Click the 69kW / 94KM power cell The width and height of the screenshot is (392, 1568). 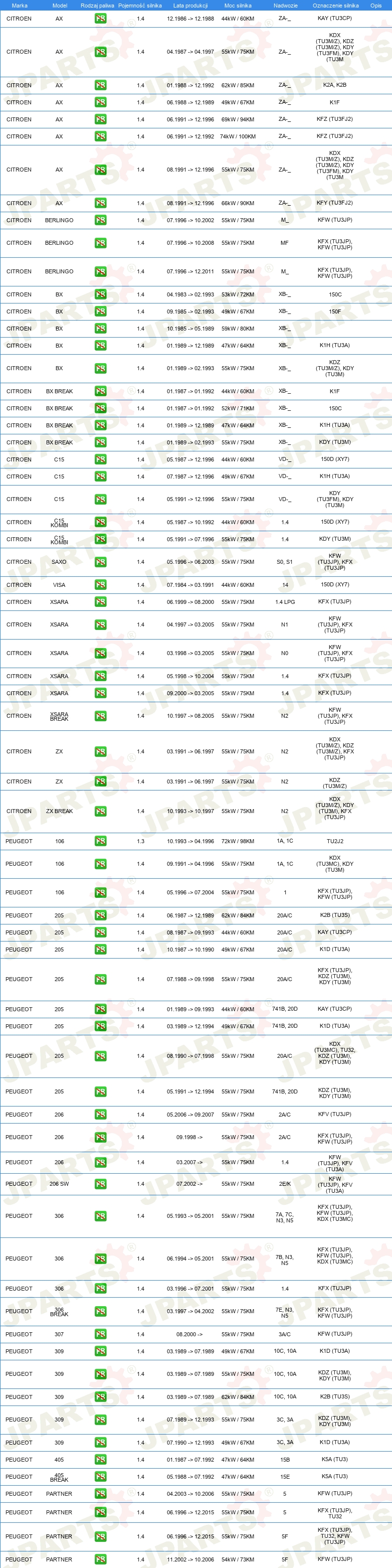coord(238,119)
